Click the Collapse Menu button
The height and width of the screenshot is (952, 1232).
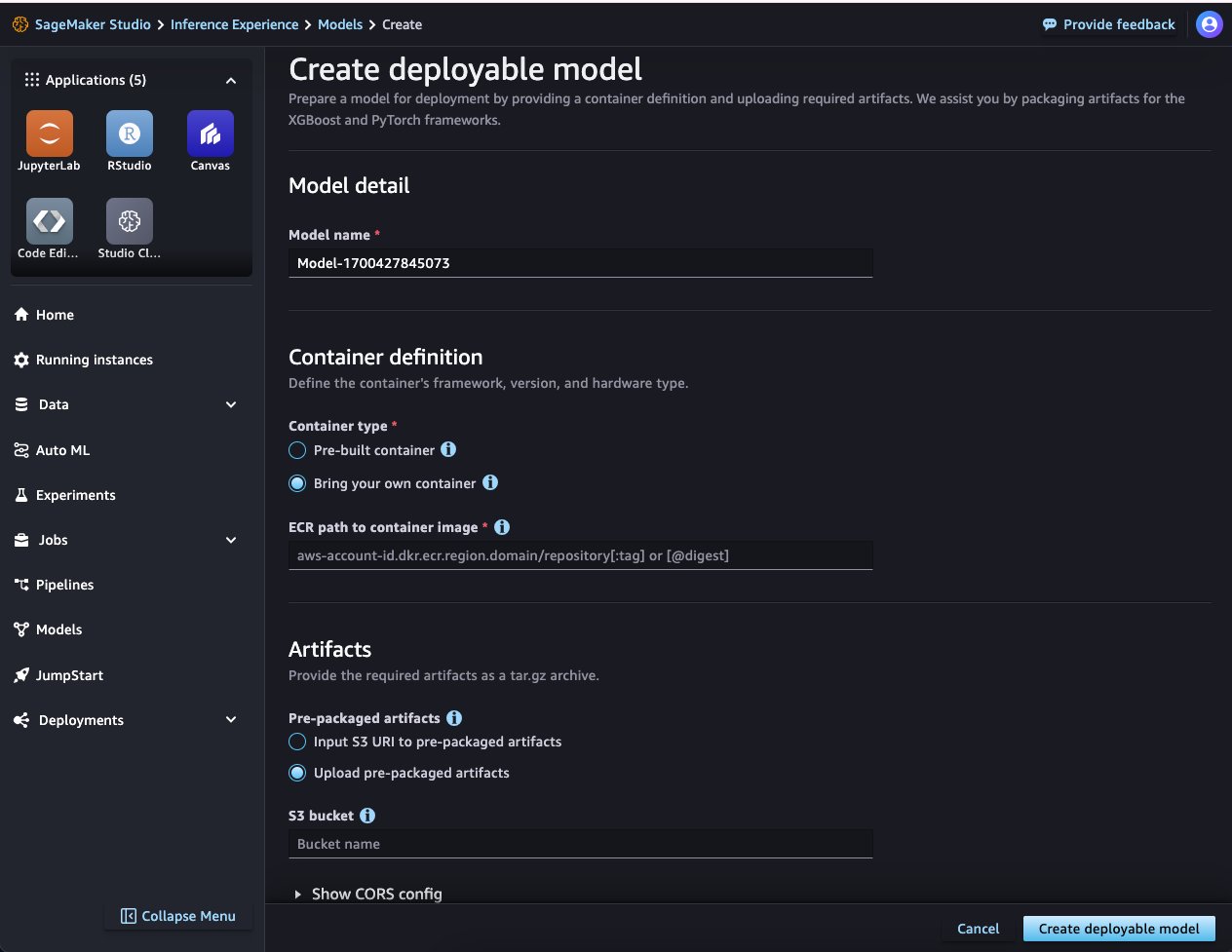[178, 916]
